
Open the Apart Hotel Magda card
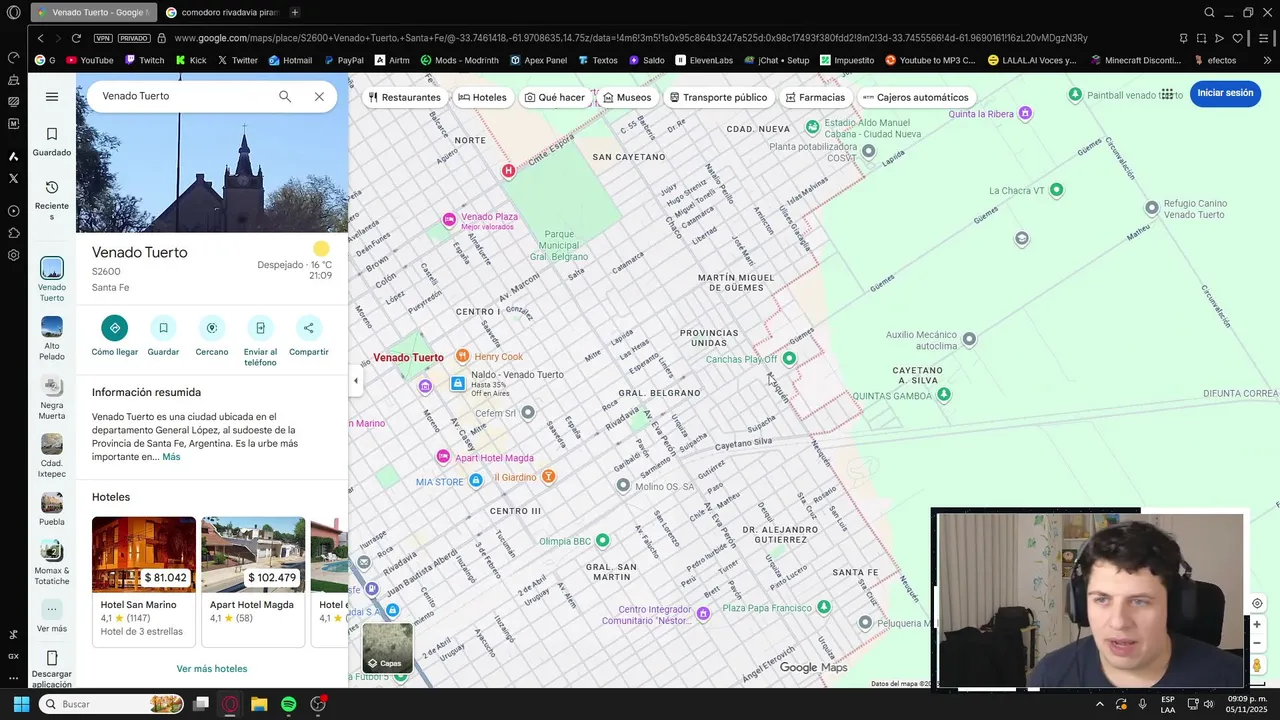tap(253, 580)
